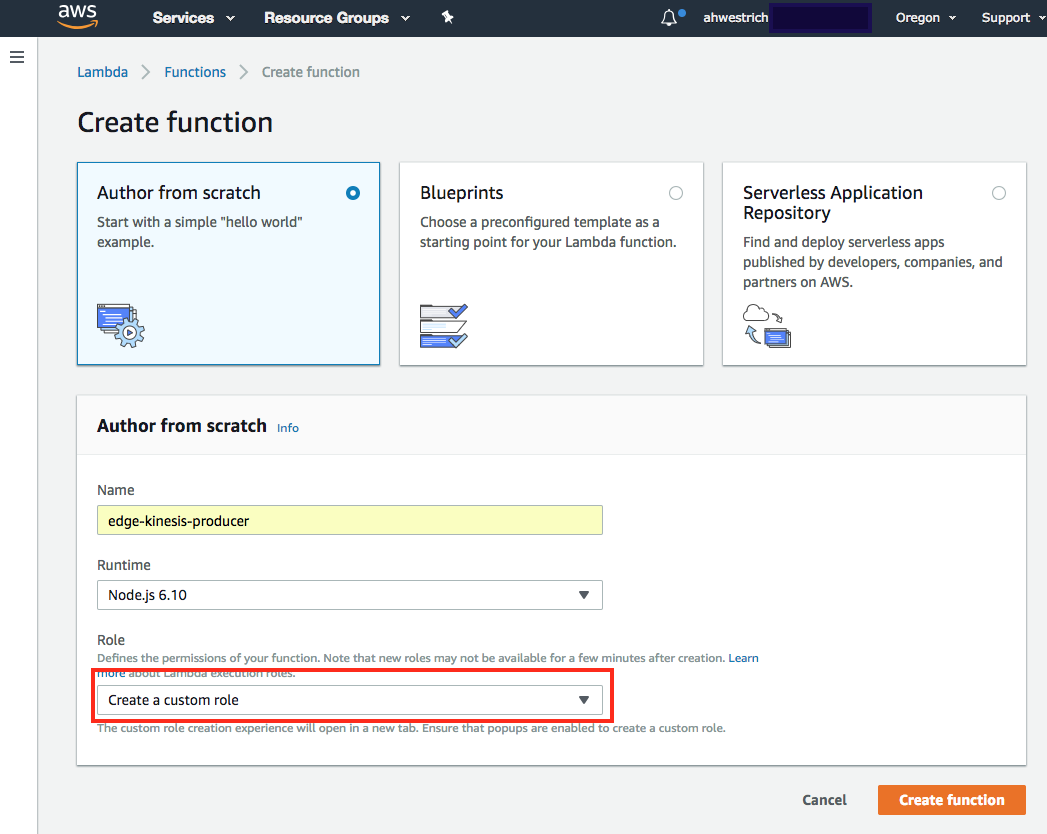
Task: Click the Create function breadcrumb text
Action: pos(310,72)
